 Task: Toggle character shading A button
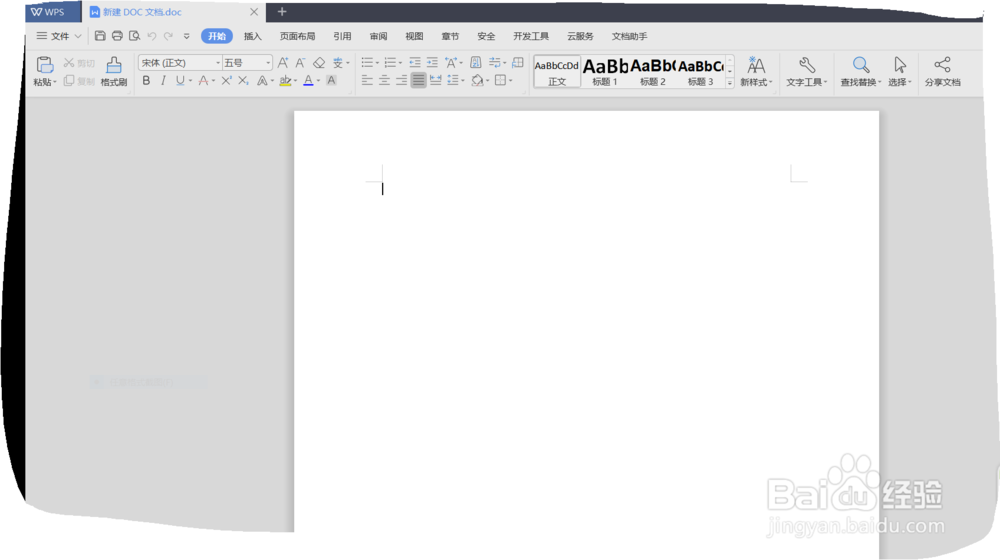[331, 80]
